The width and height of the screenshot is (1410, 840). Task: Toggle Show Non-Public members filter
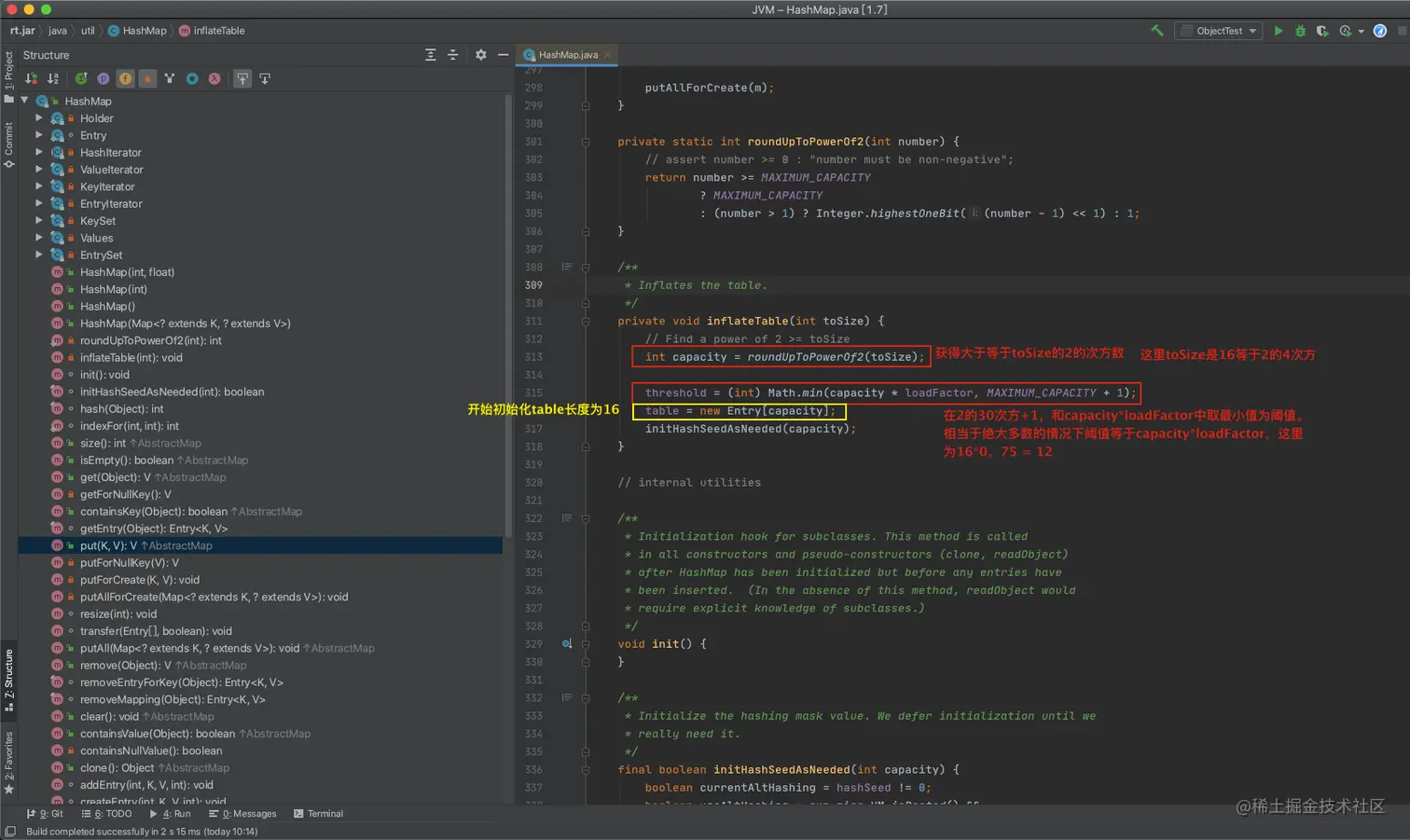147,78
